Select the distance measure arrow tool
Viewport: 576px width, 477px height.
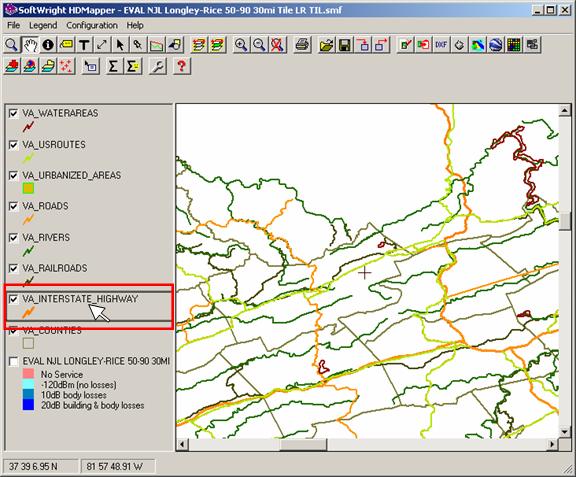point(102,45)
